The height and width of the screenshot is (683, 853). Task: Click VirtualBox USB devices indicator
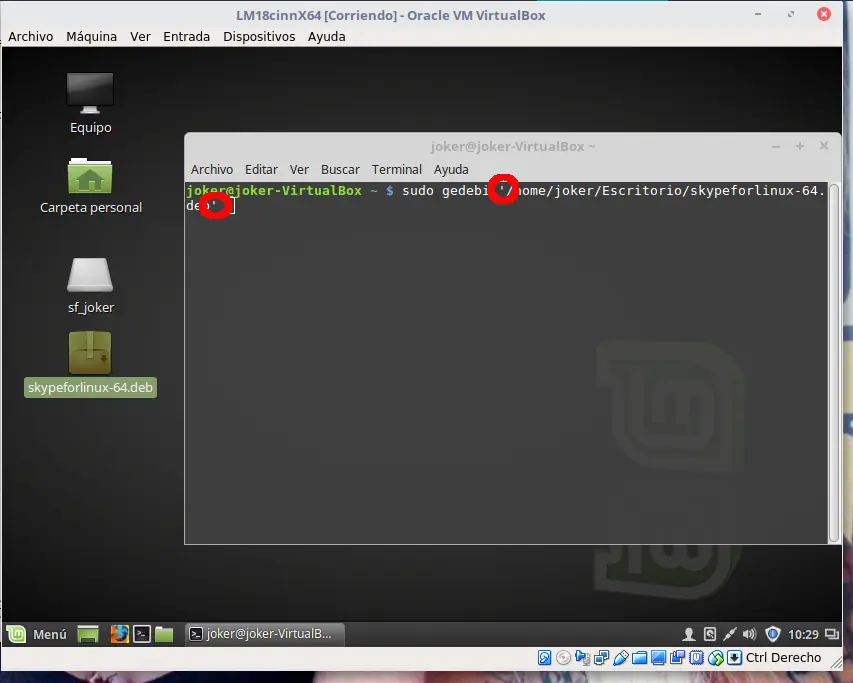(620, 658)
